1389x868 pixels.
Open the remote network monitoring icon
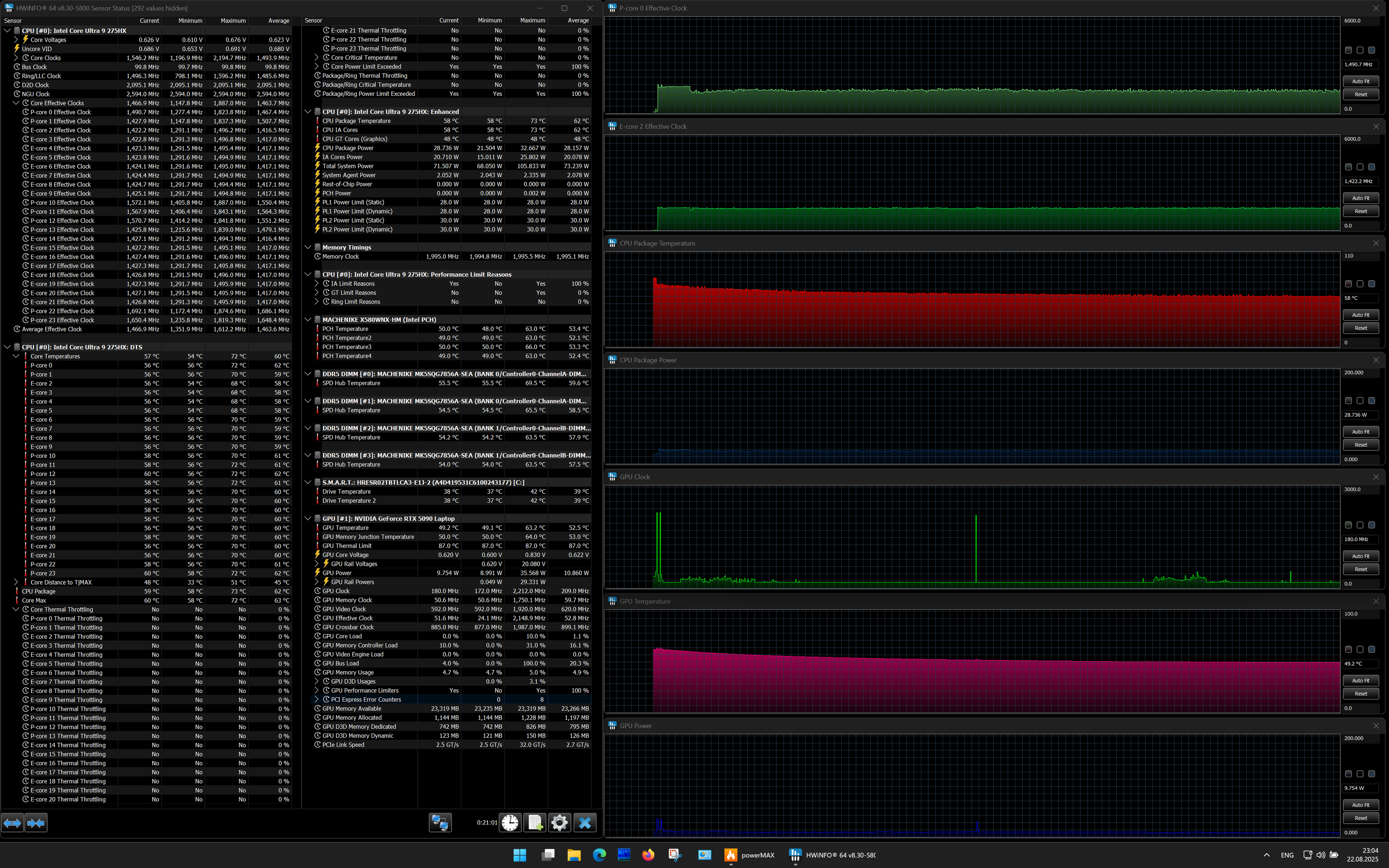coord(440,823)
